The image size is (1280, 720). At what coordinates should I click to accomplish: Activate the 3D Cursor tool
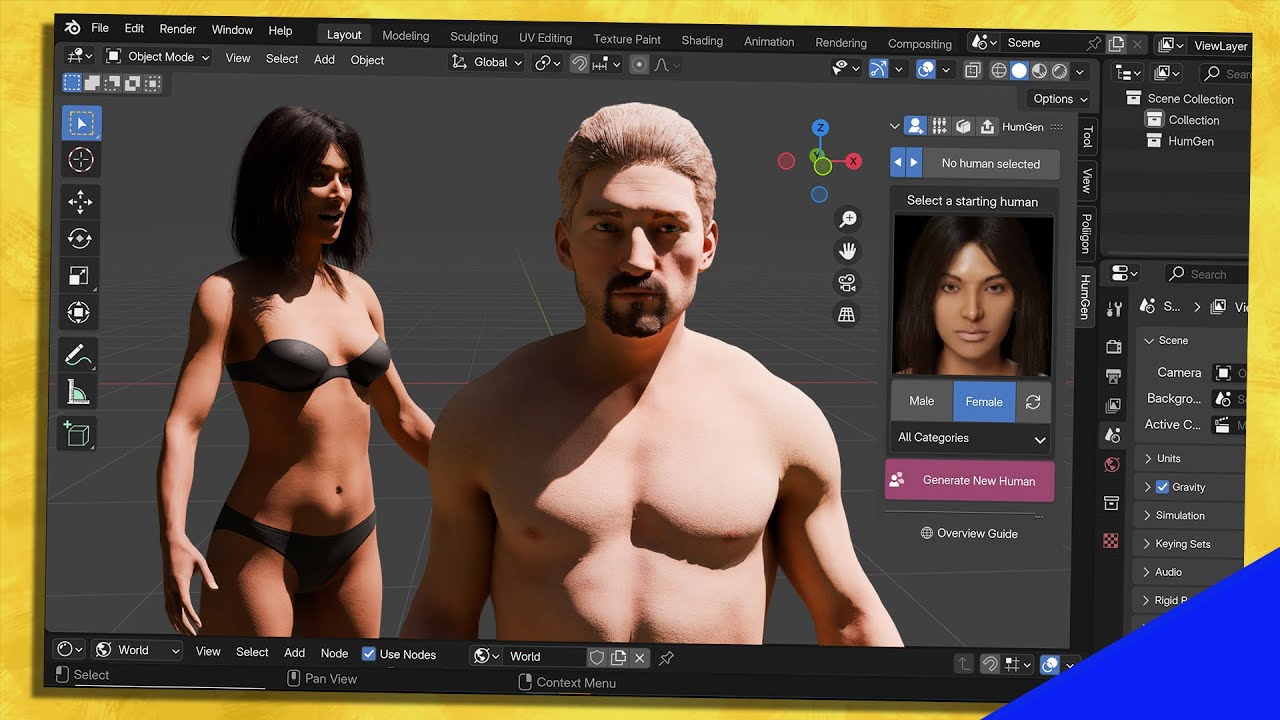(81, 160)
